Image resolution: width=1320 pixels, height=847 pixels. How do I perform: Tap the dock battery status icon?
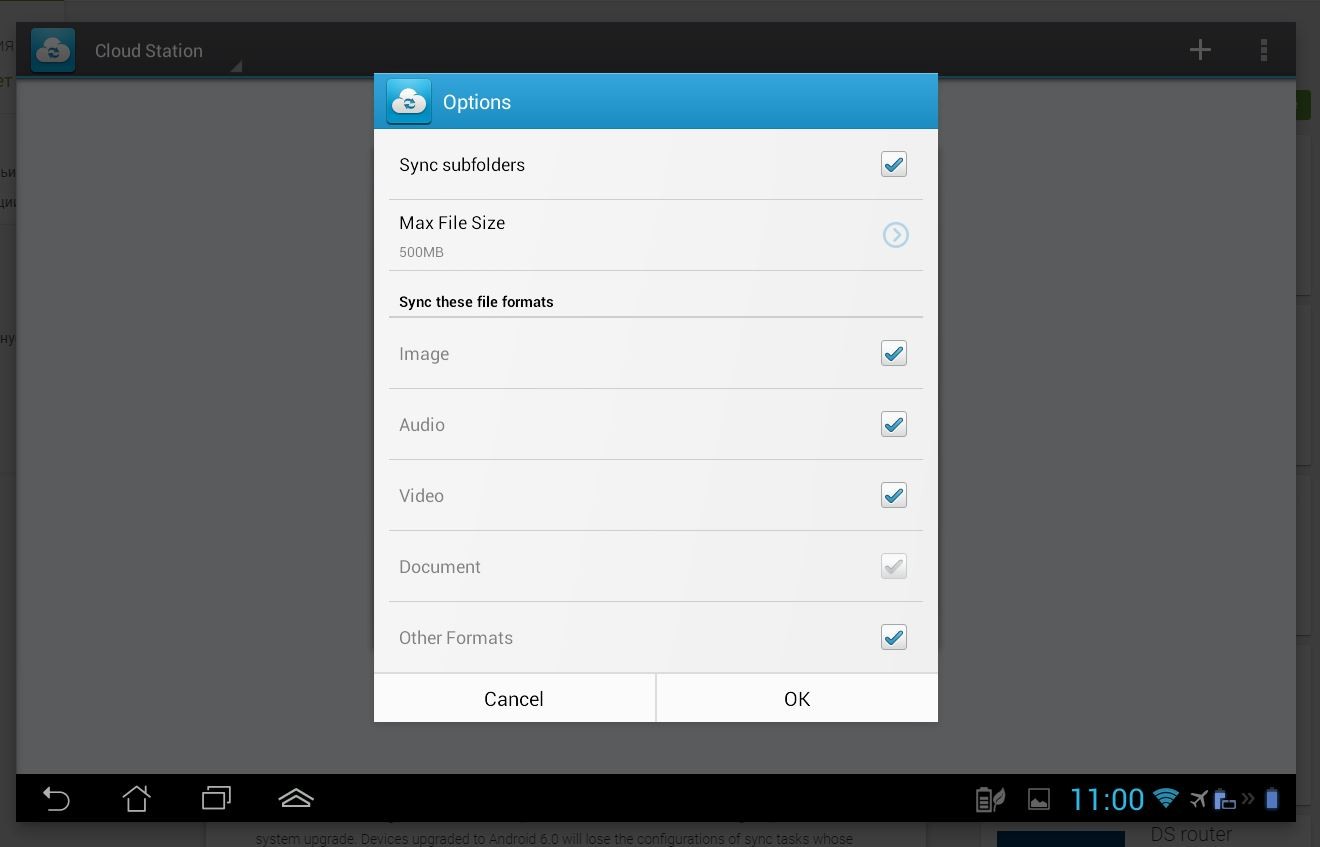pyautogui.click(x=1225, y=798)
